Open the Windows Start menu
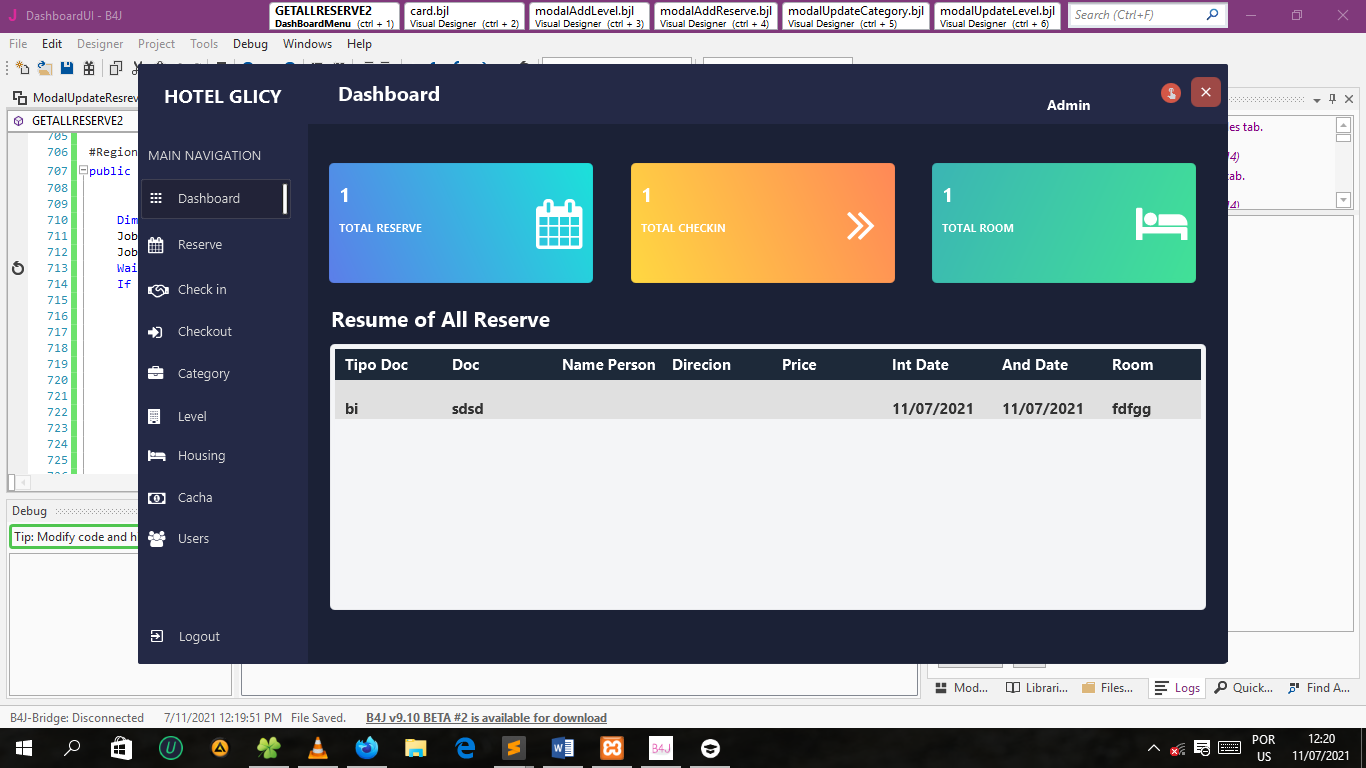This screenshot has height=768, width=1366. [23, 748]
